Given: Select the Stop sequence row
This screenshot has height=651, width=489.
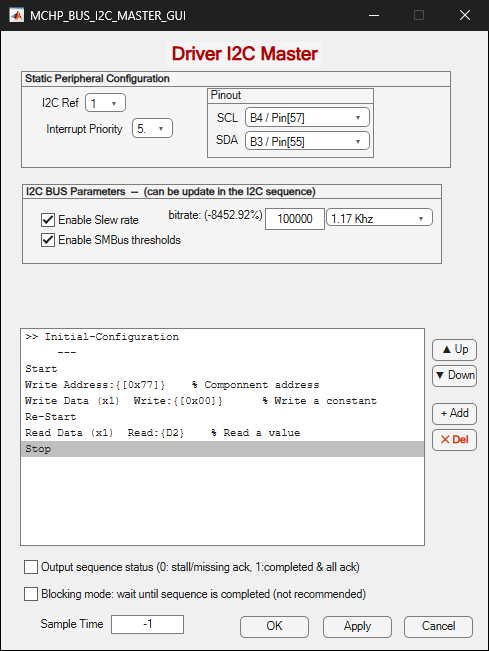Looking at the screenshot, I should 222,449.
